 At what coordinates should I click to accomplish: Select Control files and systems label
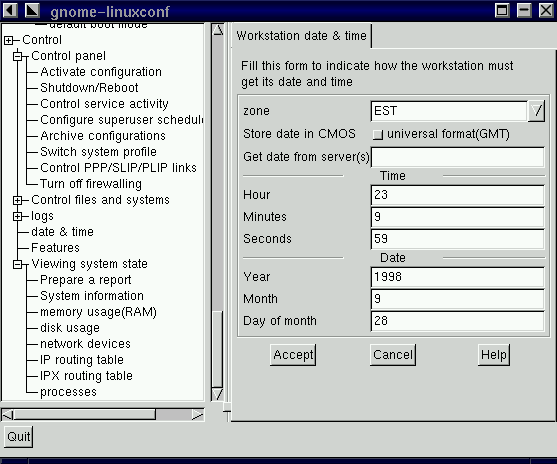101,200
